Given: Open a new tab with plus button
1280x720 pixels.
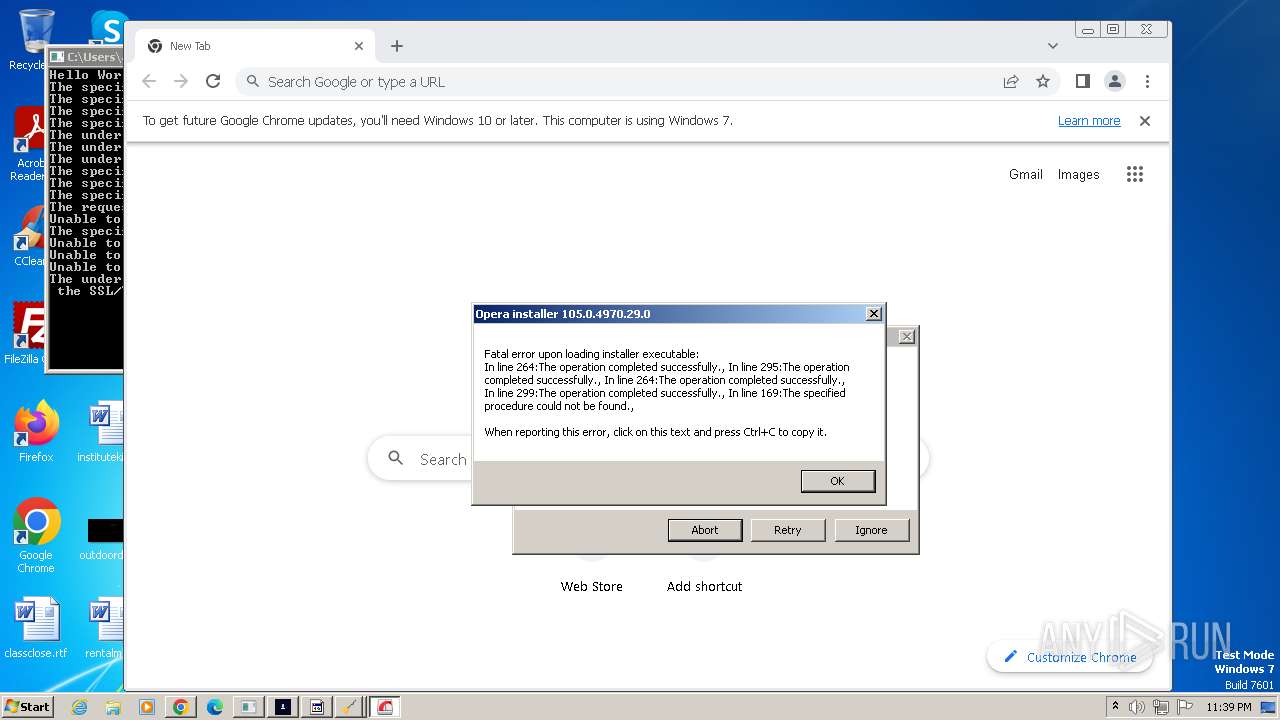Looking at the screenshot, I should 397,46.
